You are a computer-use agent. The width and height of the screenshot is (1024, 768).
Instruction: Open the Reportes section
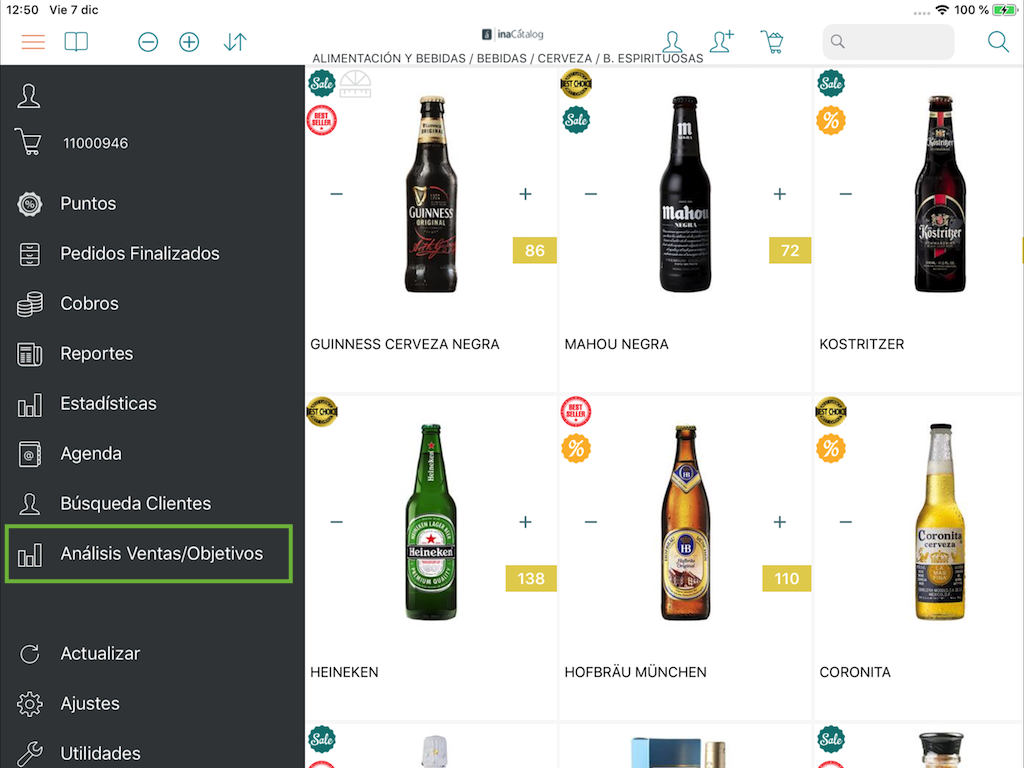pos(97,353)
